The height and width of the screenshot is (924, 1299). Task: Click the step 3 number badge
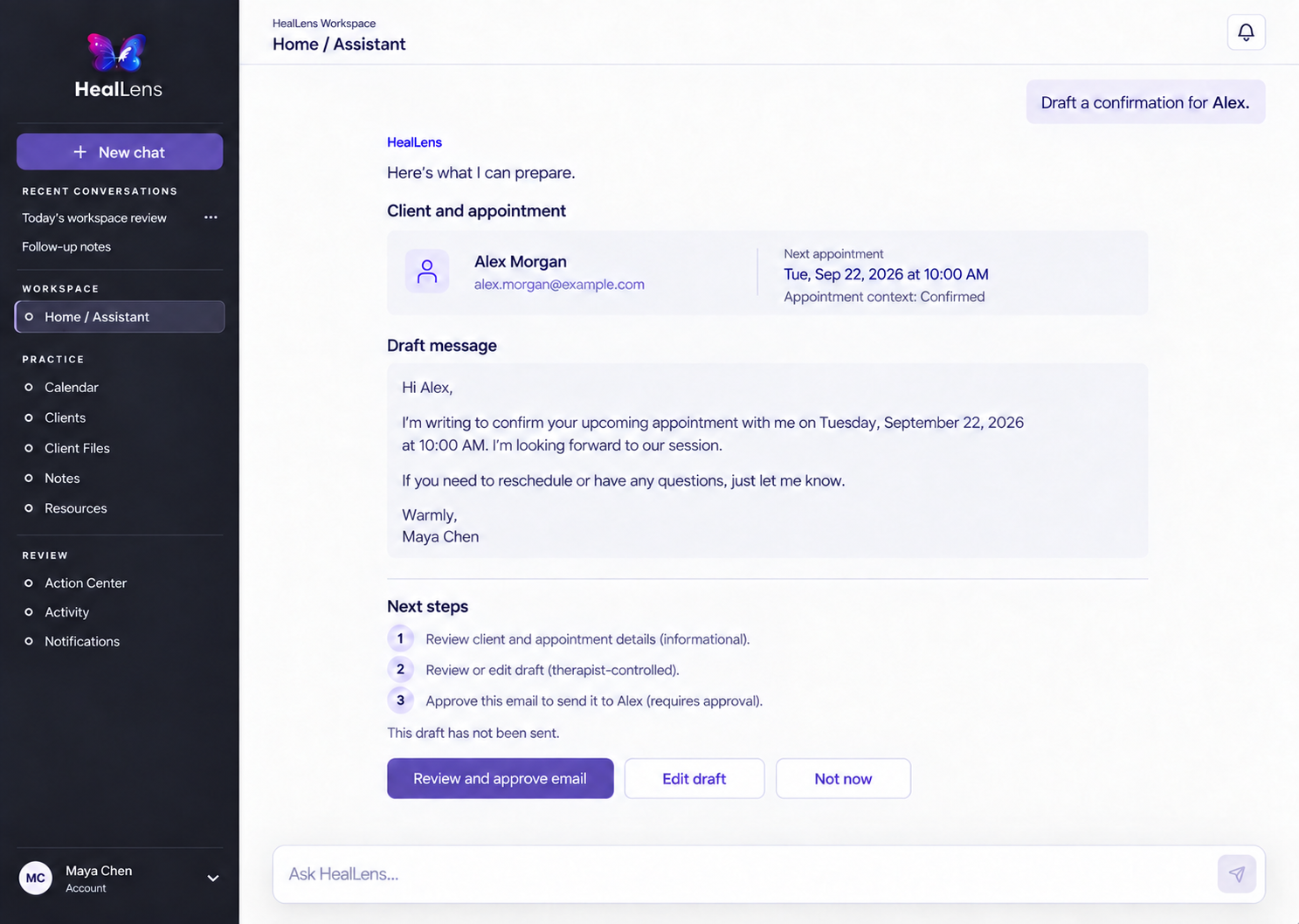pos(400,700)
